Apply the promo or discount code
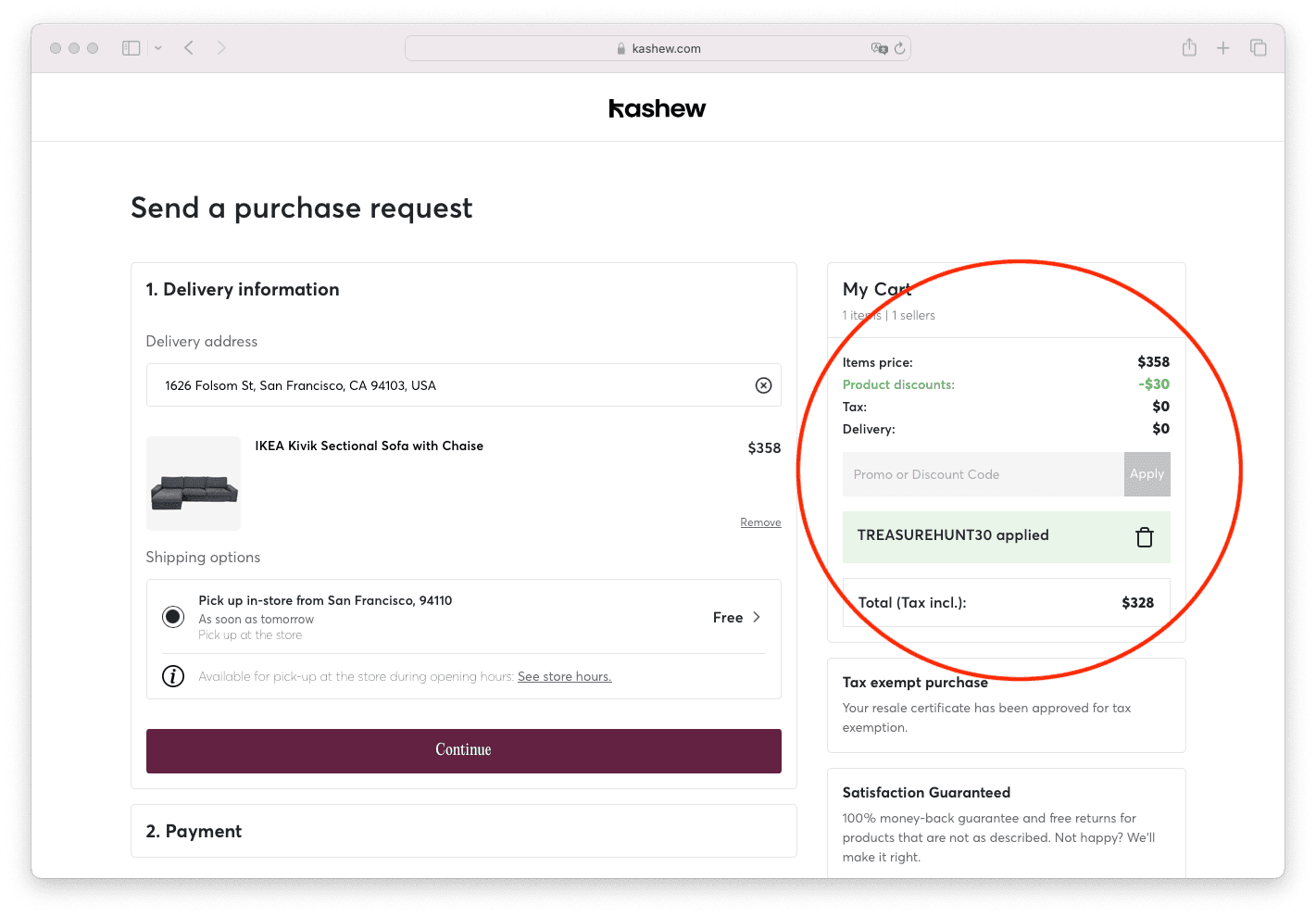This screenshot has height=917, width=1316. (x=1147, y=474)
